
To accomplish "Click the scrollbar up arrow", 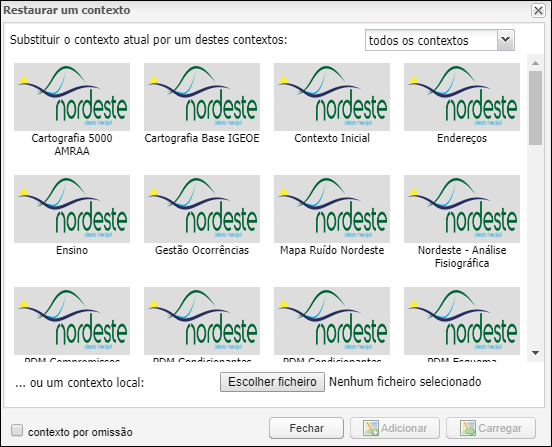I will [x=535, y=63].
